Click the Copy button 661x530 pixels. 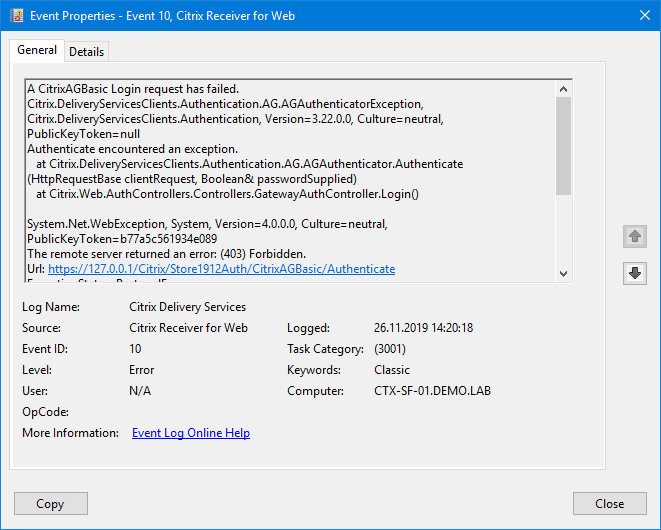(51, 503)
